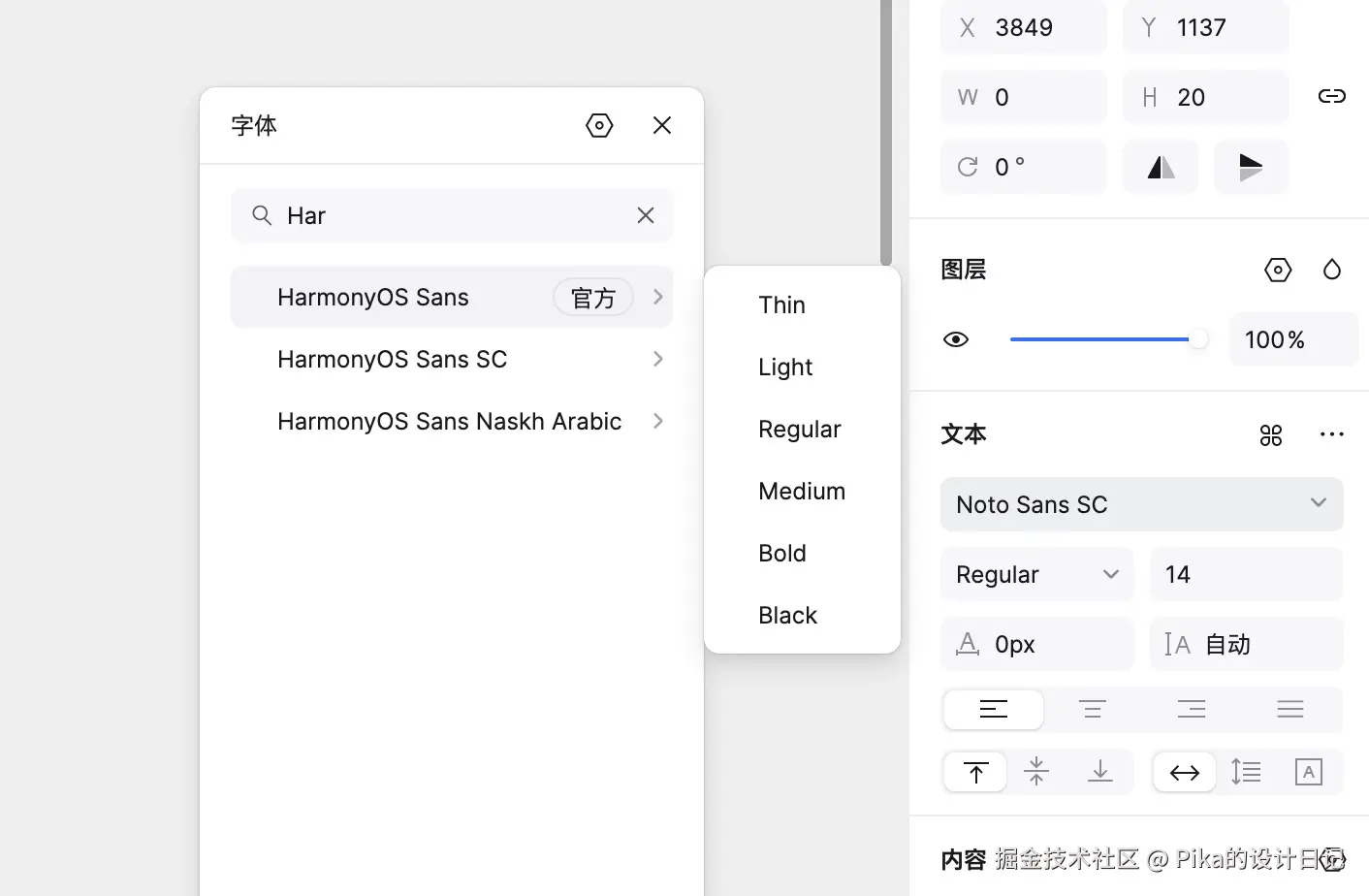Edit the W width field
Viewport: 1369px width, 896px height.
tap(1024, 97)
